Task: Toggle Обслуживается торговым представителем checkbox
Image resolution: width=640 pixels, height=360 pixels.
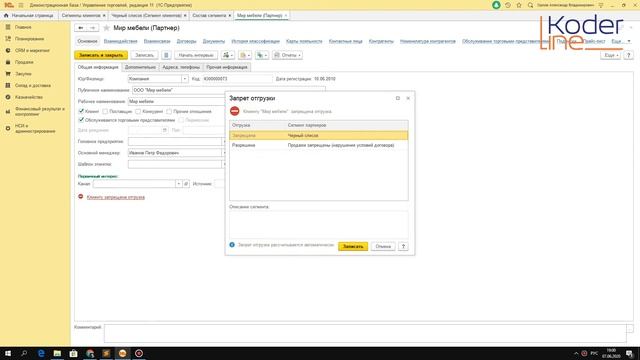Action: pos(81,120)
